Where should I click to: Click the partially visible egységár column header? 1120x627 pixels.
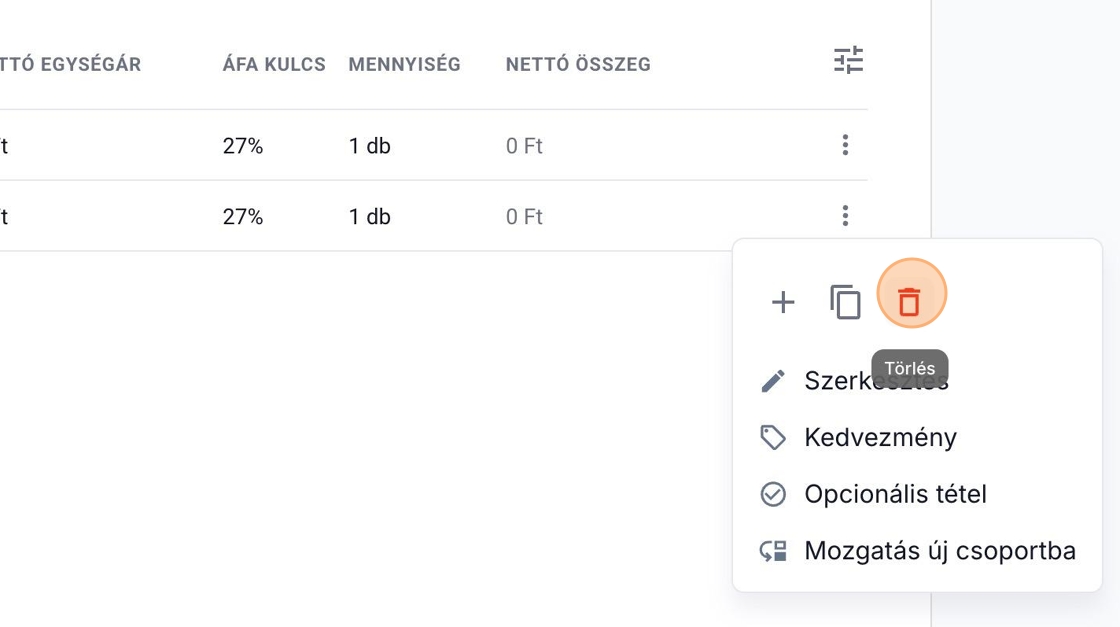(70, 65)
